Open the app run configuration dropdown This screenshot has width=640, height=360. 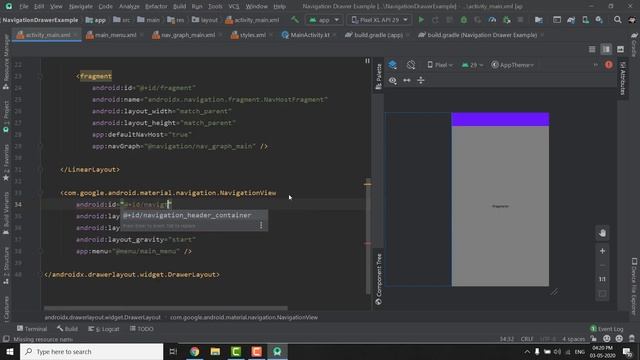pyautogui.click(x=324, y=20)
